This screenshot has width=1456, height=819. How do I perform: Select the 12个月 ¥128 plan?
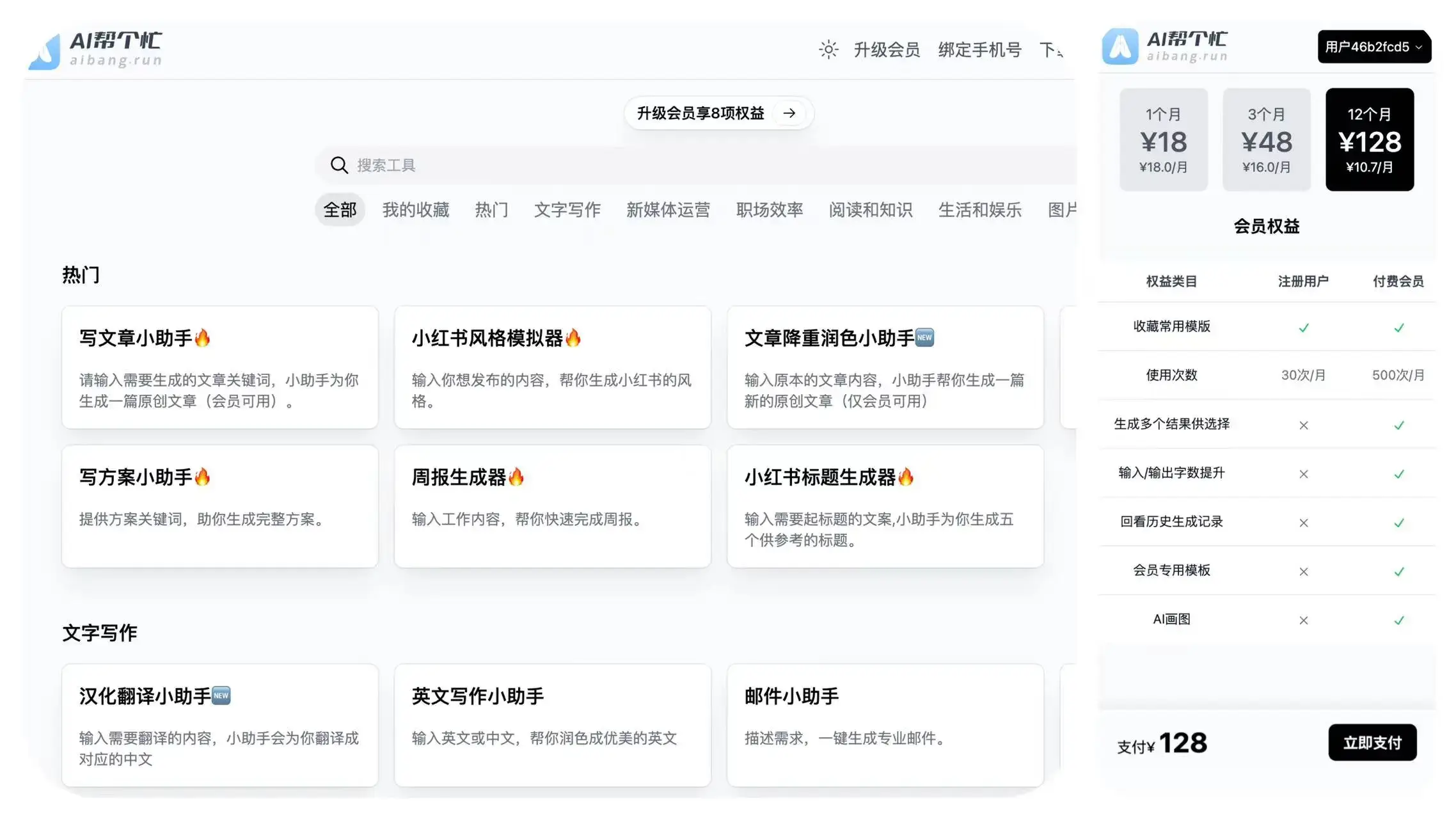point(1369,139)
